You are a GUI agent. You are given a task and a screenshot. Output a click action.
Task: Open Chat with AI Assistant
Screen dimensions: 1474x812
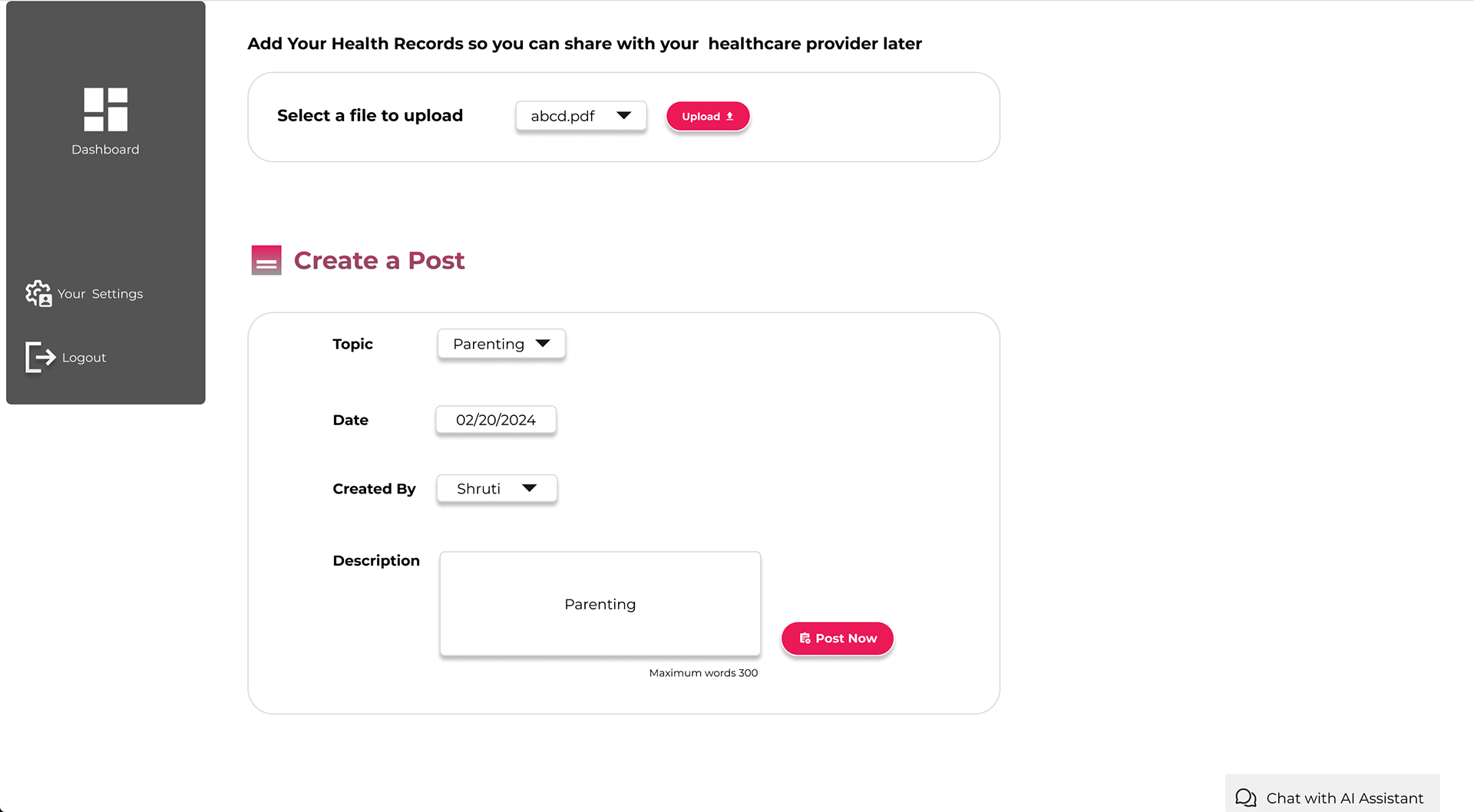[x=1344, y=798]
